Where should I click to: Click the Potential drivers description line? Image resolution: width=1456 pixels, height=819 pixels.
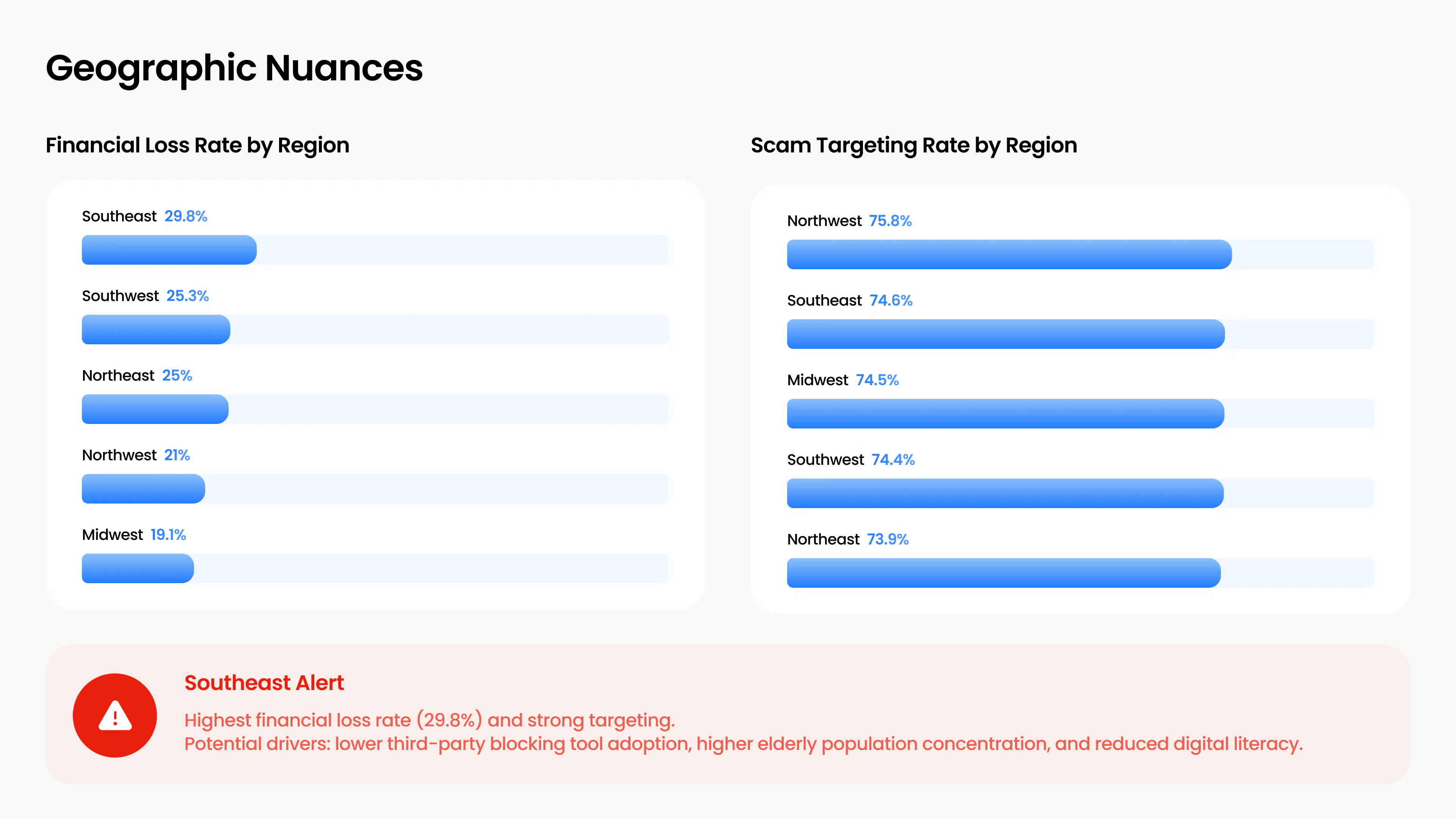click(743, 744)
